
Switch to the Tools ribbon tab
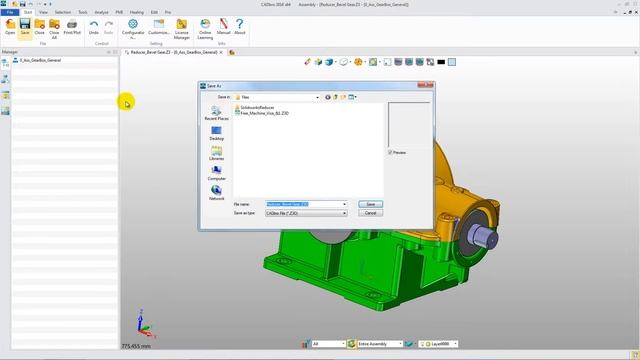click(x=83, y=12)
